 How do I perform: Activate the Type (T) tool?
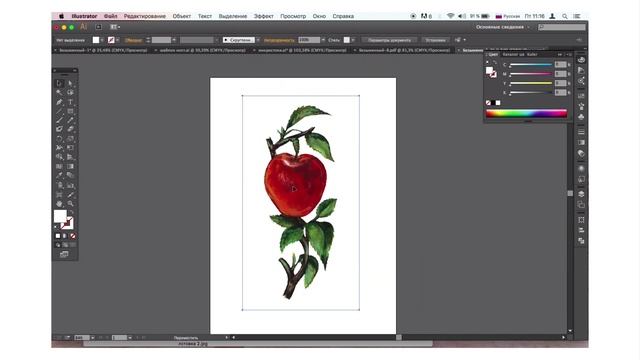point(70,102)
